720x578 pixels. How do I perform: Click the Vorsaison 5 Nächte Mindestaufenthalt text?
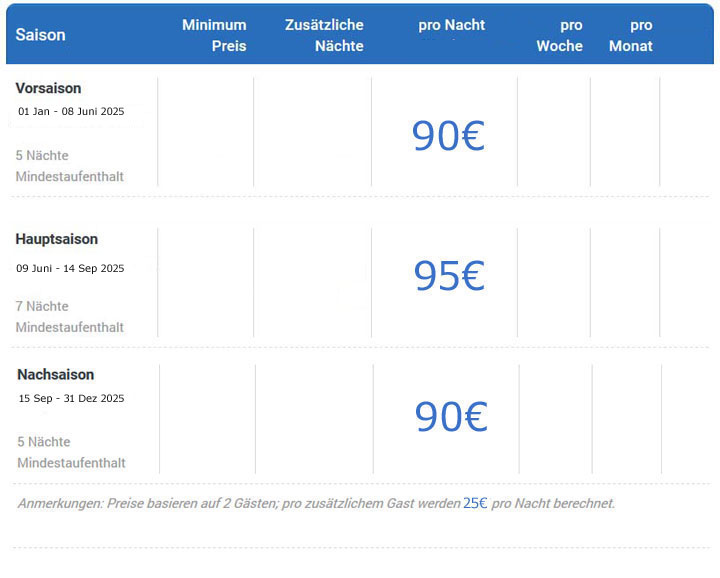[x=70, y=166]
